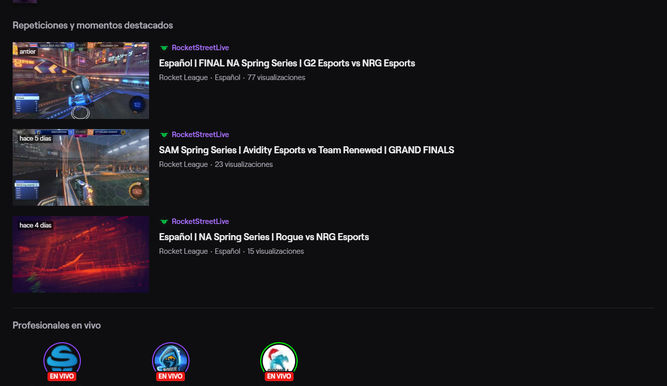Click 'Español' tag under Rogue vs NRG Esports
Viewport: 667px width, 386px height.
pos(227,251)
